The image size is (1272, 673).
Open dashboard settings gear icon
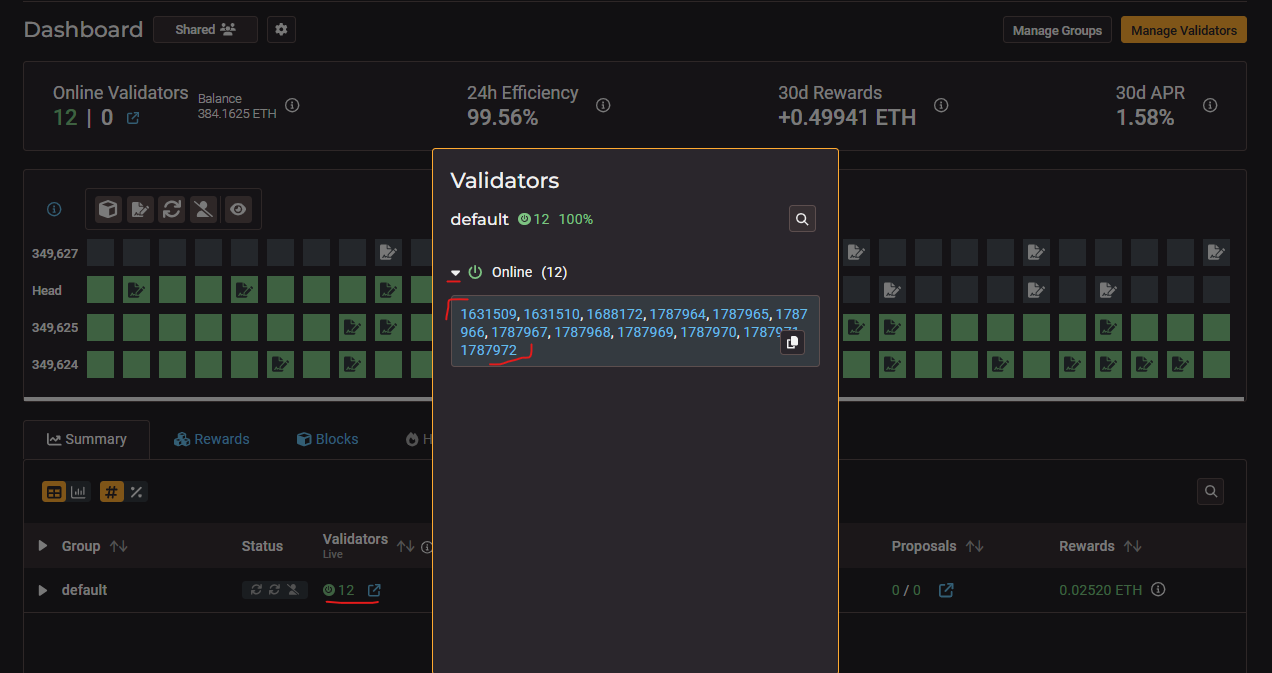pos(281,30)
